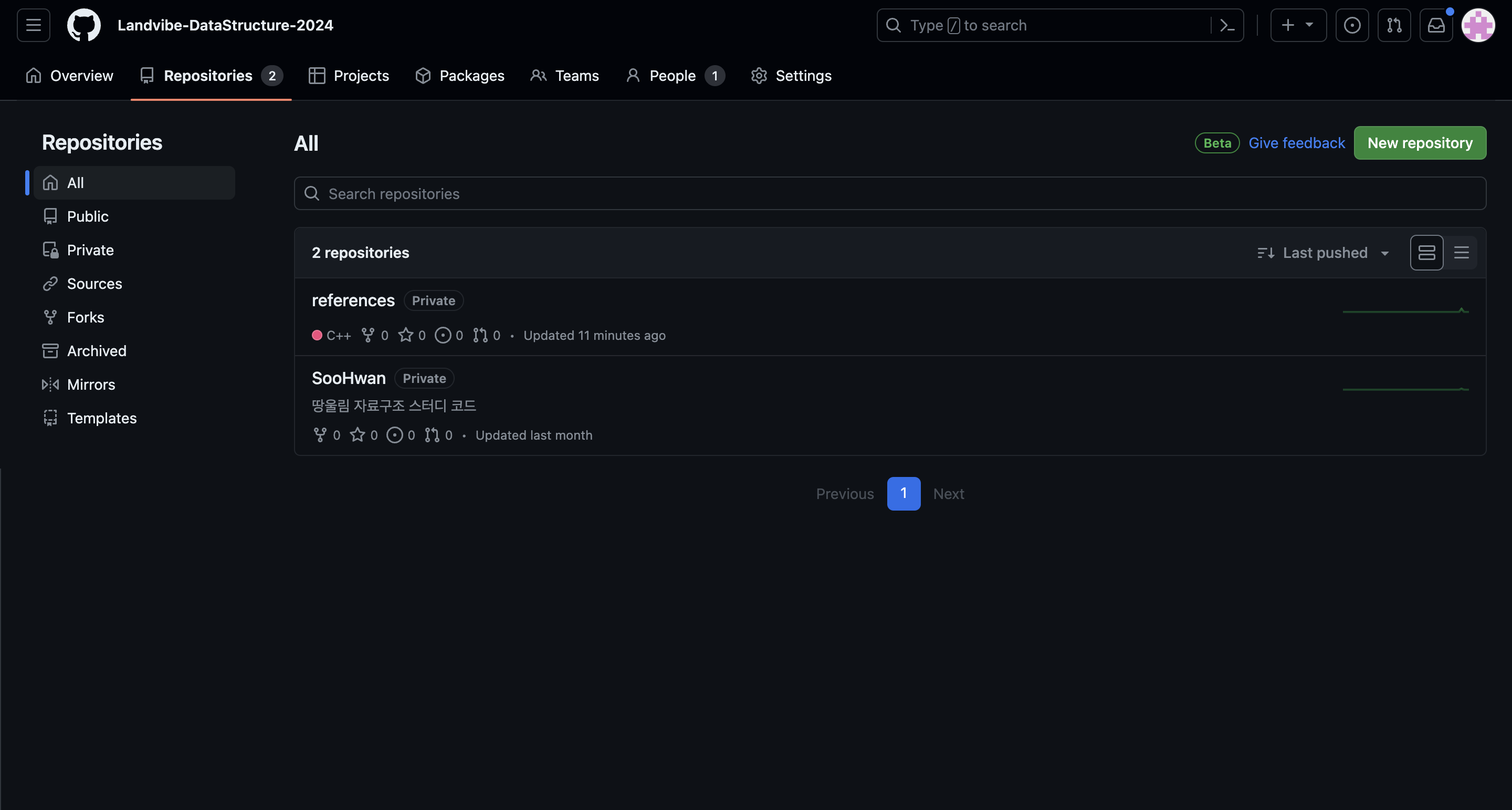Filter by Forks in sidebar
The width and height of the screenshot is (1512, 810).
pyautogui.click(x=134, y=317)
